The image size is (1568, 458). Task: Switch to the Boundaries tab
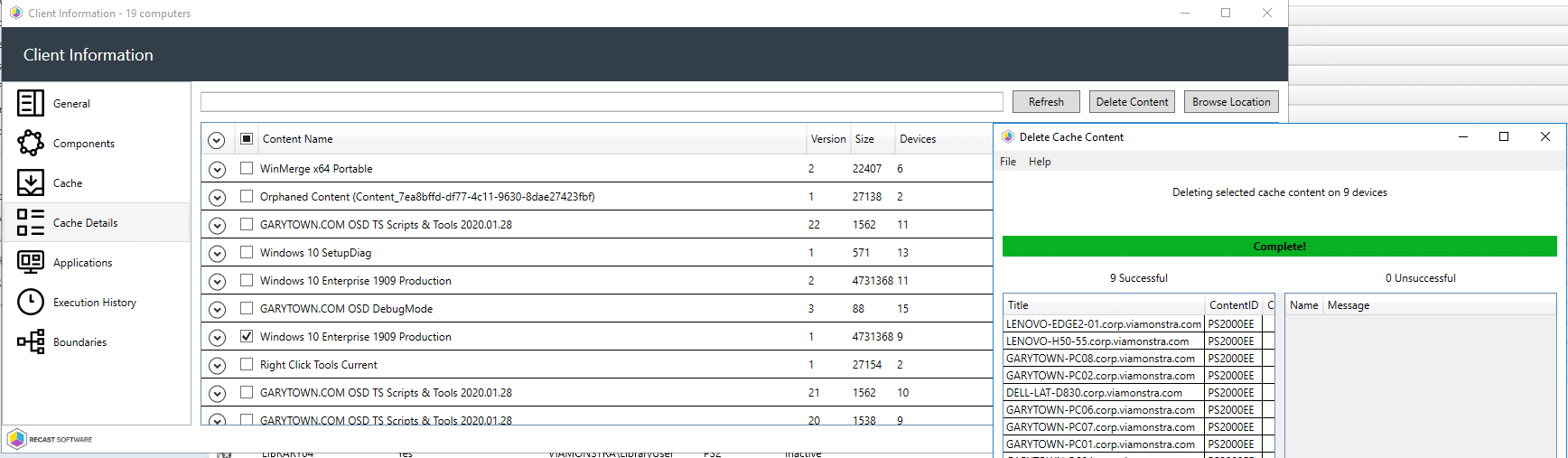point(98,341)
